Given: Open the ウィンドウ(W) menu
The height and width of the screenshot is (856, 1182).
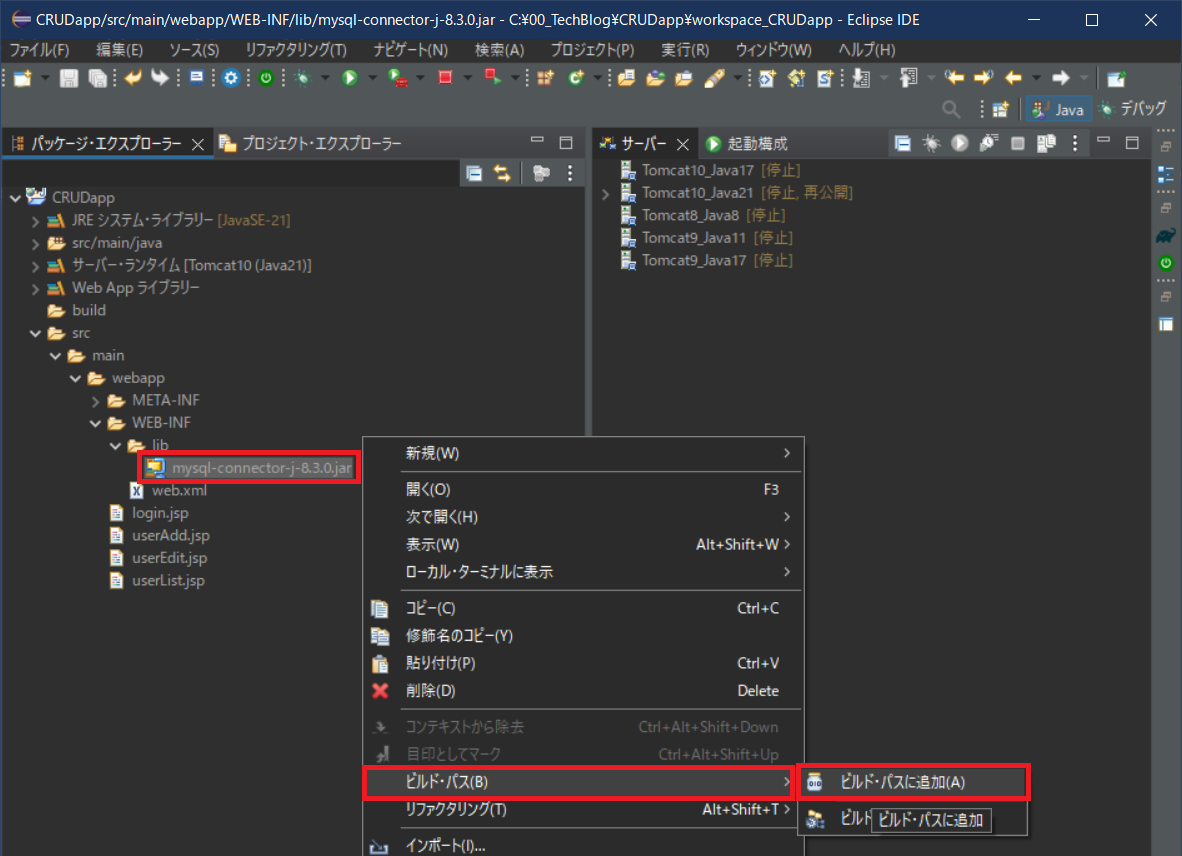Looking at the screenshot, I should (x=773, y=50).
